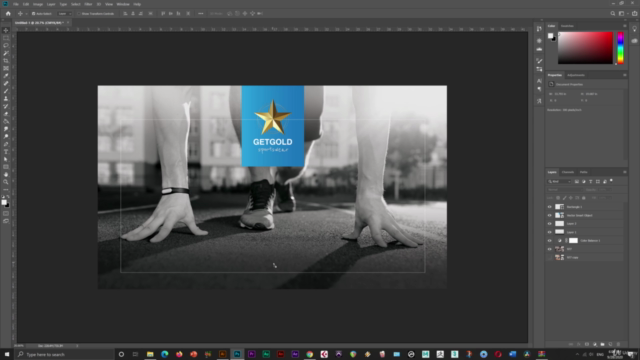The height and width of the screenshot is (360, 640).
Task: Open the Filter menu
Action: (x=88, y=4)
